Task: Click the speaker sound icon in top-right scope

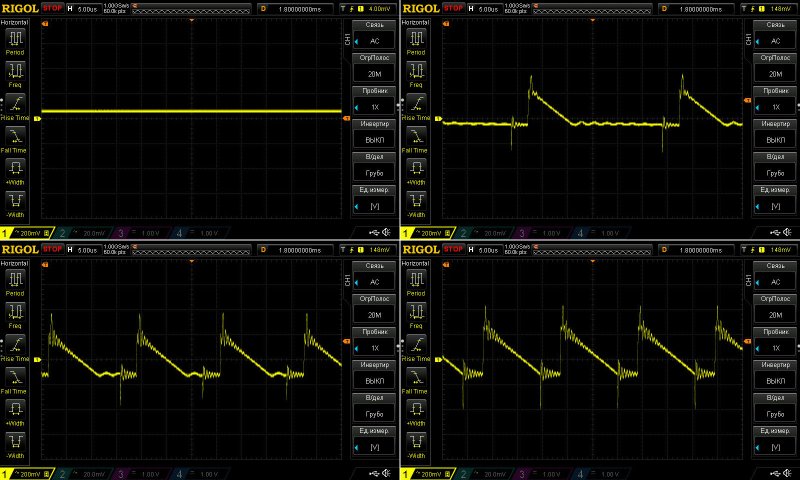Action: [x=788, y=233]
